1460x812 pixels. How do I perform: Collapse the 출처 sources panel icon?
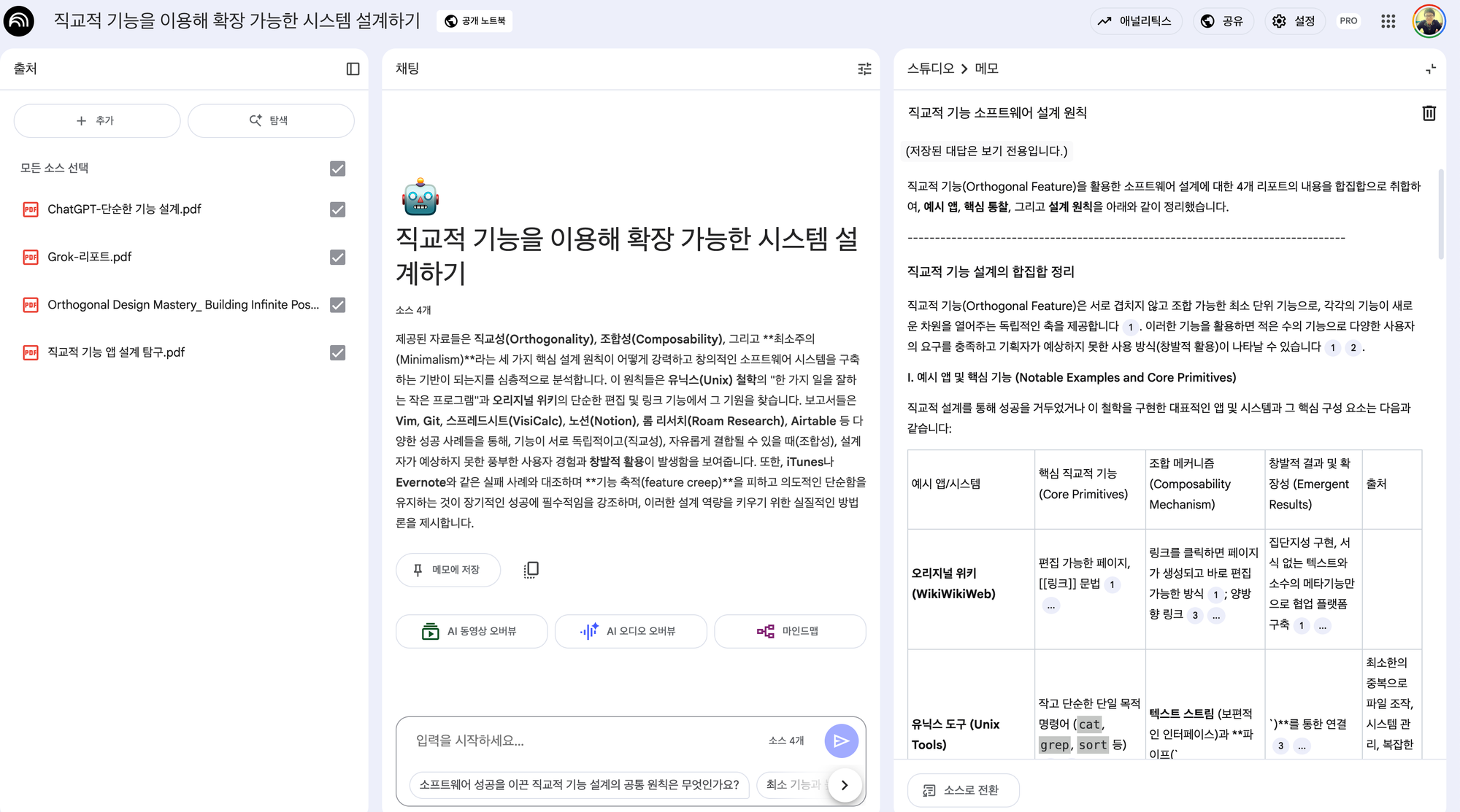coord(353,69)
